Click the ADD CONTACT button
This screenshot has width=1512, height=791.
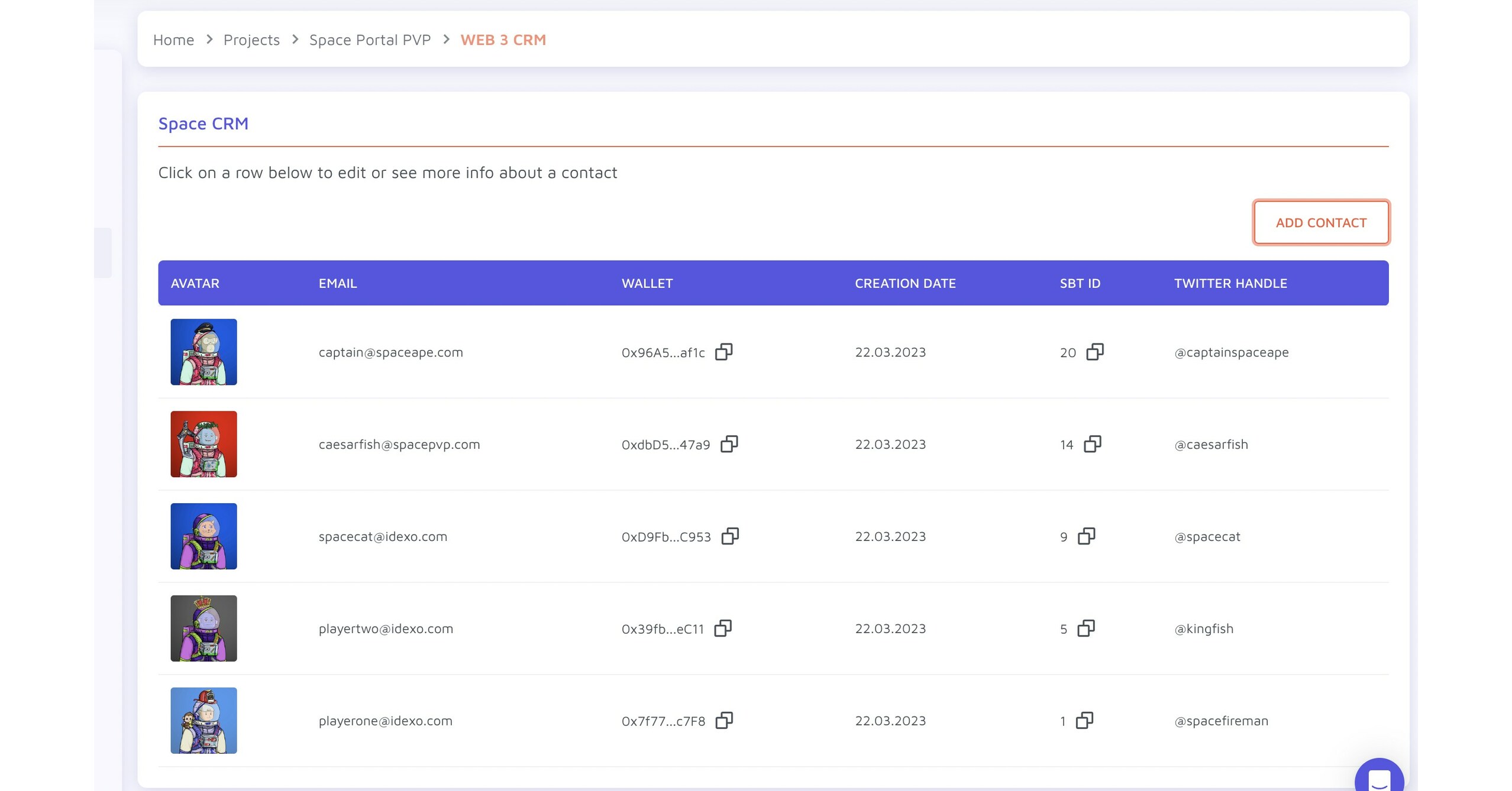pos(1321,223)
